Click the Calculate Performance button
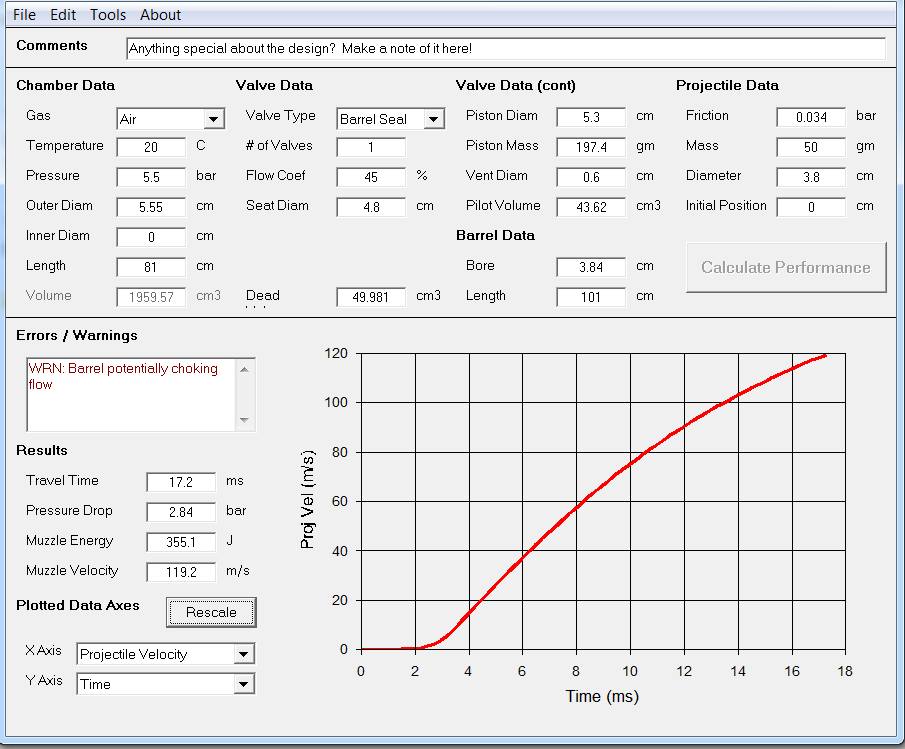The height and width of the screenshot is (749, 905). [785, 267]
